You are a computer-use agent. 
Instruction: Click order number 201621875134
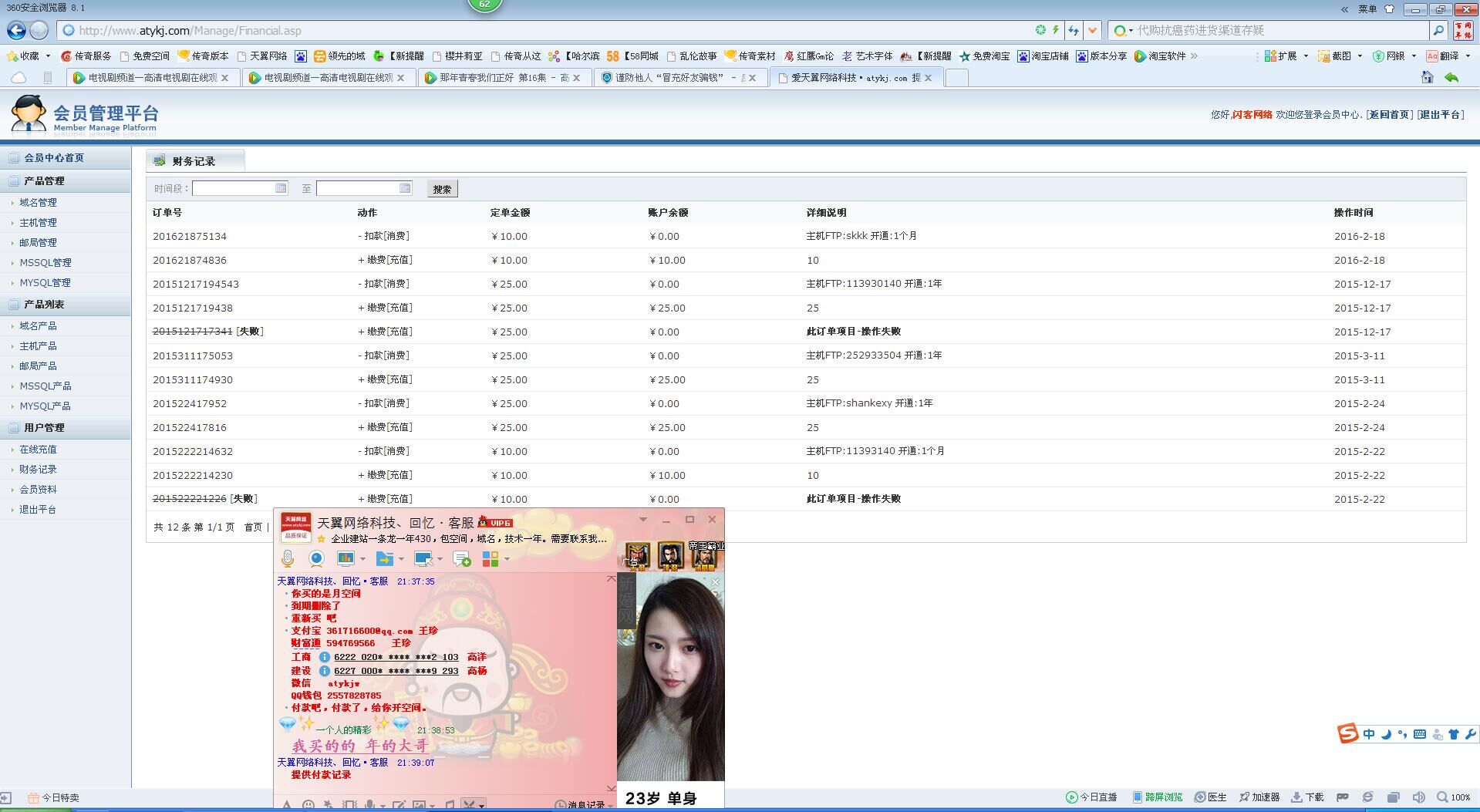(190, 237)
